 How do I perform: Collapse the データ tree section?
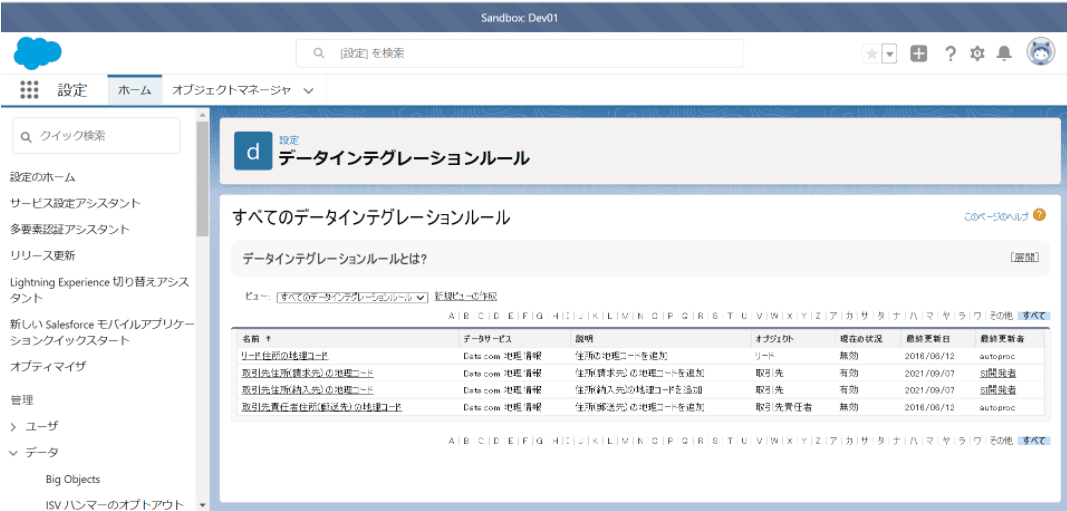pyautogui.click(x=15, y=452)
